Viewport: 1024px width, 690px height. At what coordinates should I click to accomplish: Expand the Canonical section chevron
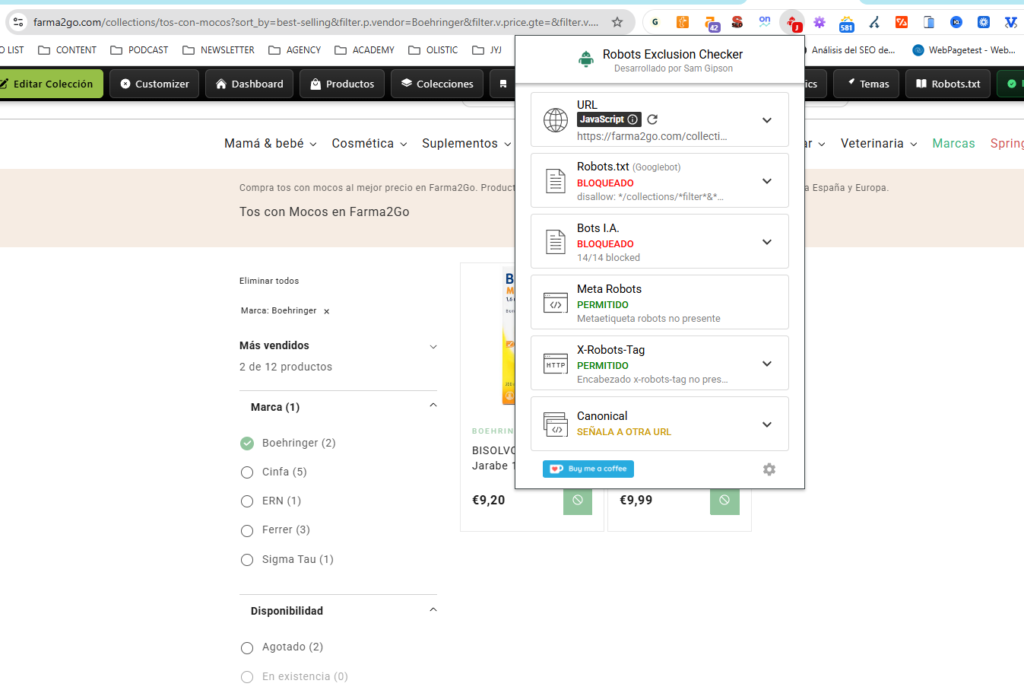[767, 424]
